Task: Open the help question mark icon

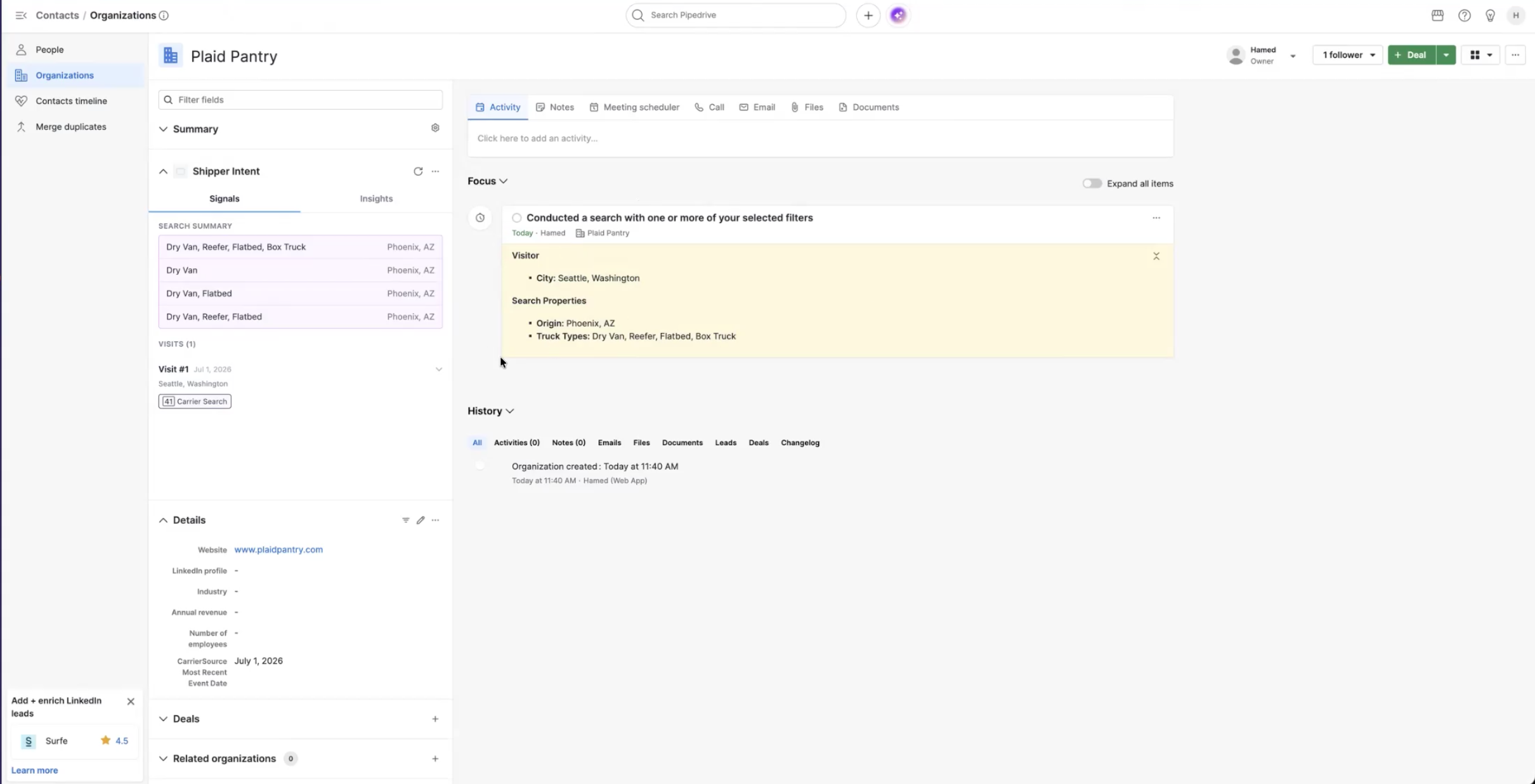Action: coord(1464,15)
